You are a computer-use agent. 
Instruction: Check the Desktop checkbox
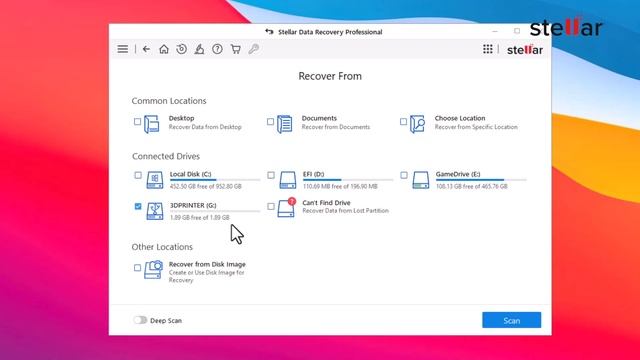coord(137,122)
